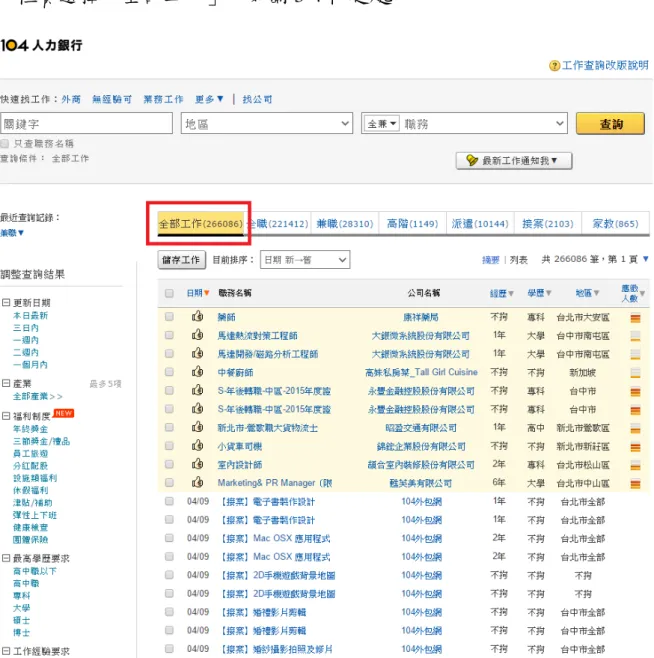Click applicant-count icon for 小貨車司機 row
The width and height of the screenshot is (654, 658).
point(635,447)
